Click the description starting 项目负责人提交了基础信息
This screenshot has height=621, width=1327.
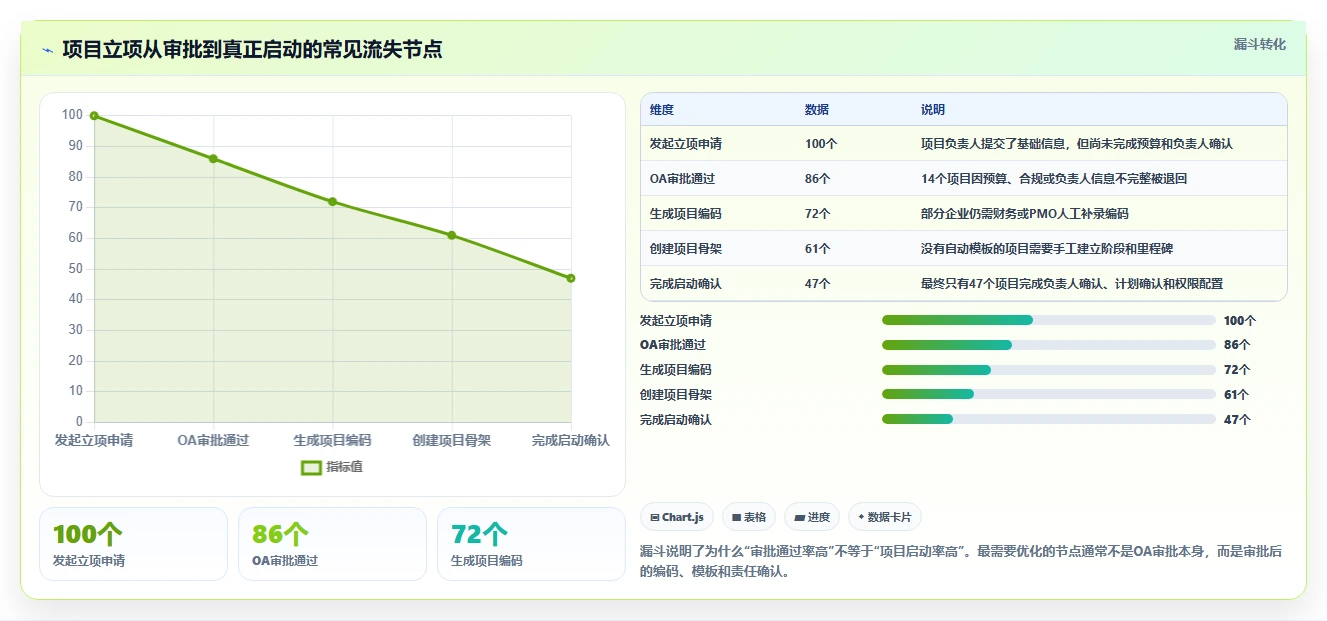point(1077,144)
